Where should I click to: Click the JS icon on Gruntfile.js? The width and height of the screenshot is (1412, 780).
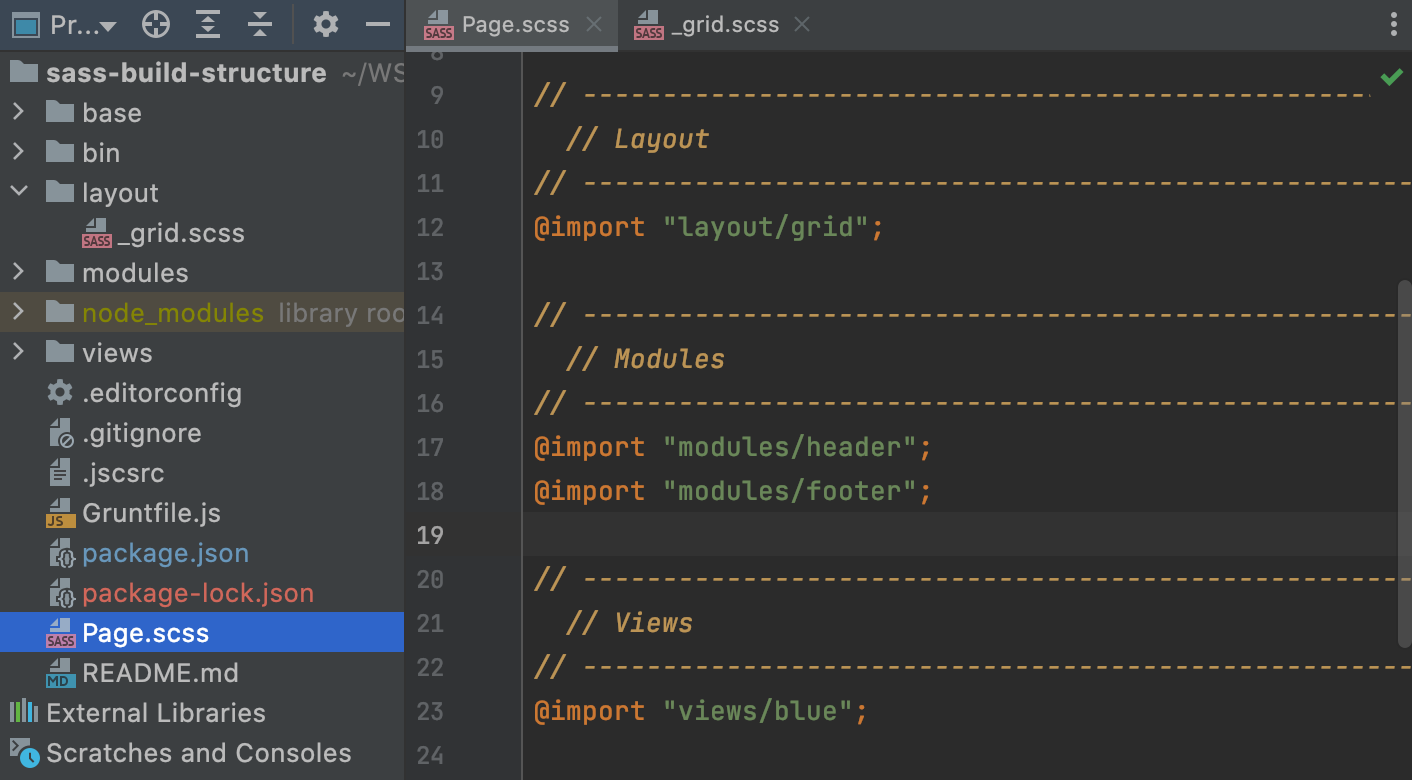[x=60, y=512]
